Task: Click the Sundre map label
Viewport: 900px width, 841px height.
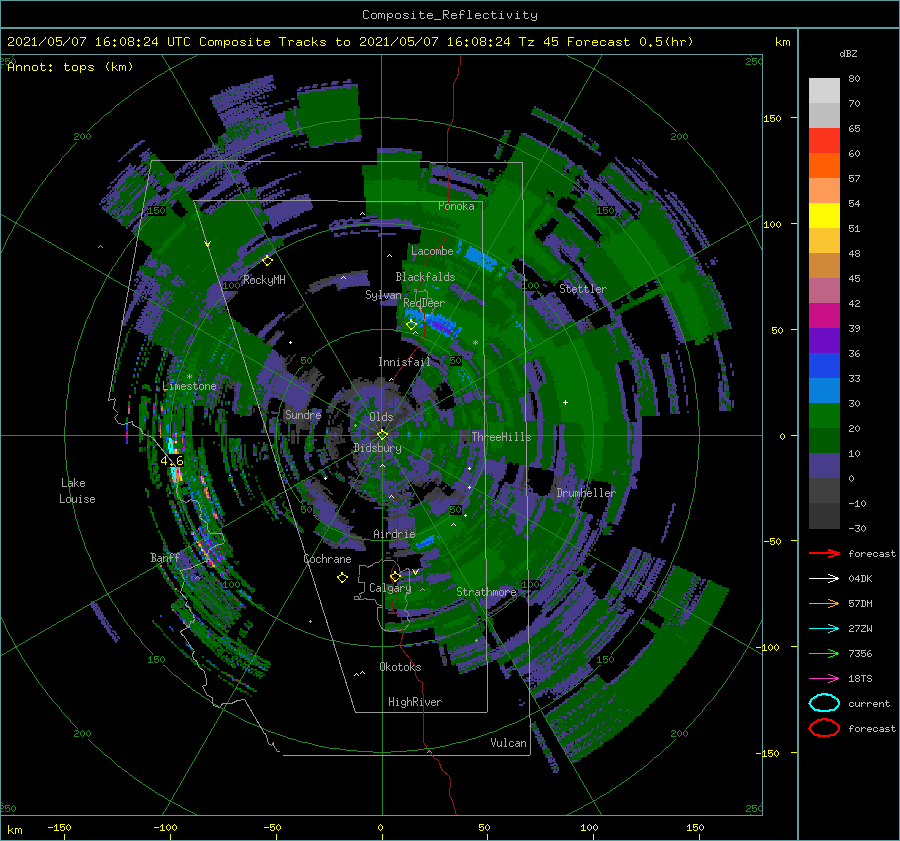Action: click(303, 415)
